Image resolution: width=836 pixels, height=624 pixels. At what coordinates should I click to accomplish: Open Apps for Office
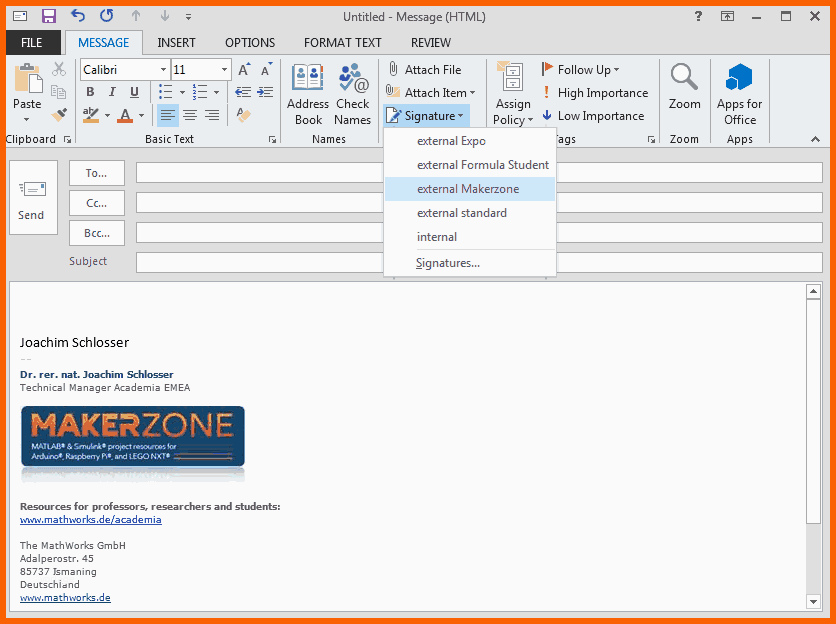tap(739, 94)
